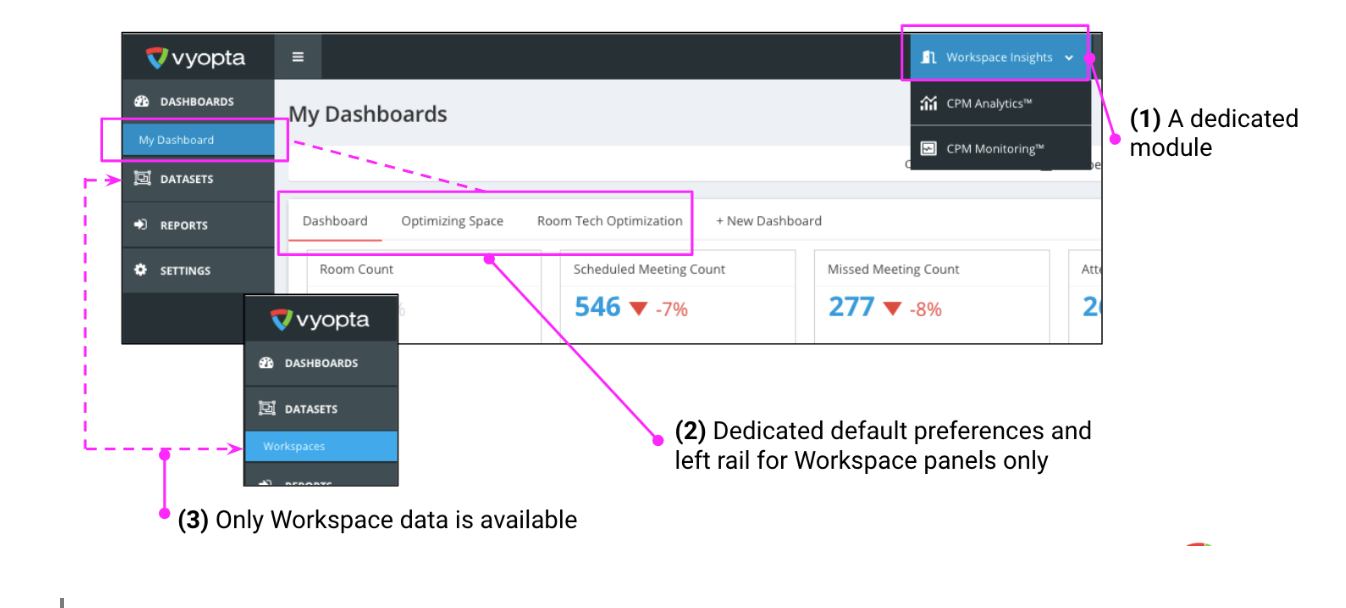Click the Settings gear icon in sidebar
Screen dimensions: 1346x608
(x=141, y=270)
